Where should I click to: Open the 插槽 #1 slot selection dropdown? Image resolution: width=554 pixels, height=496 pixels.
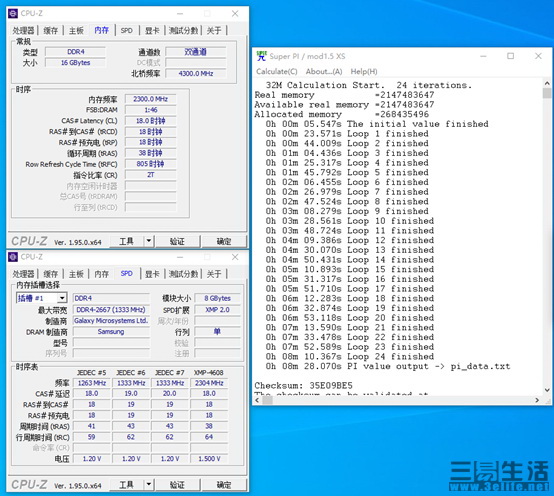(41, 298)
